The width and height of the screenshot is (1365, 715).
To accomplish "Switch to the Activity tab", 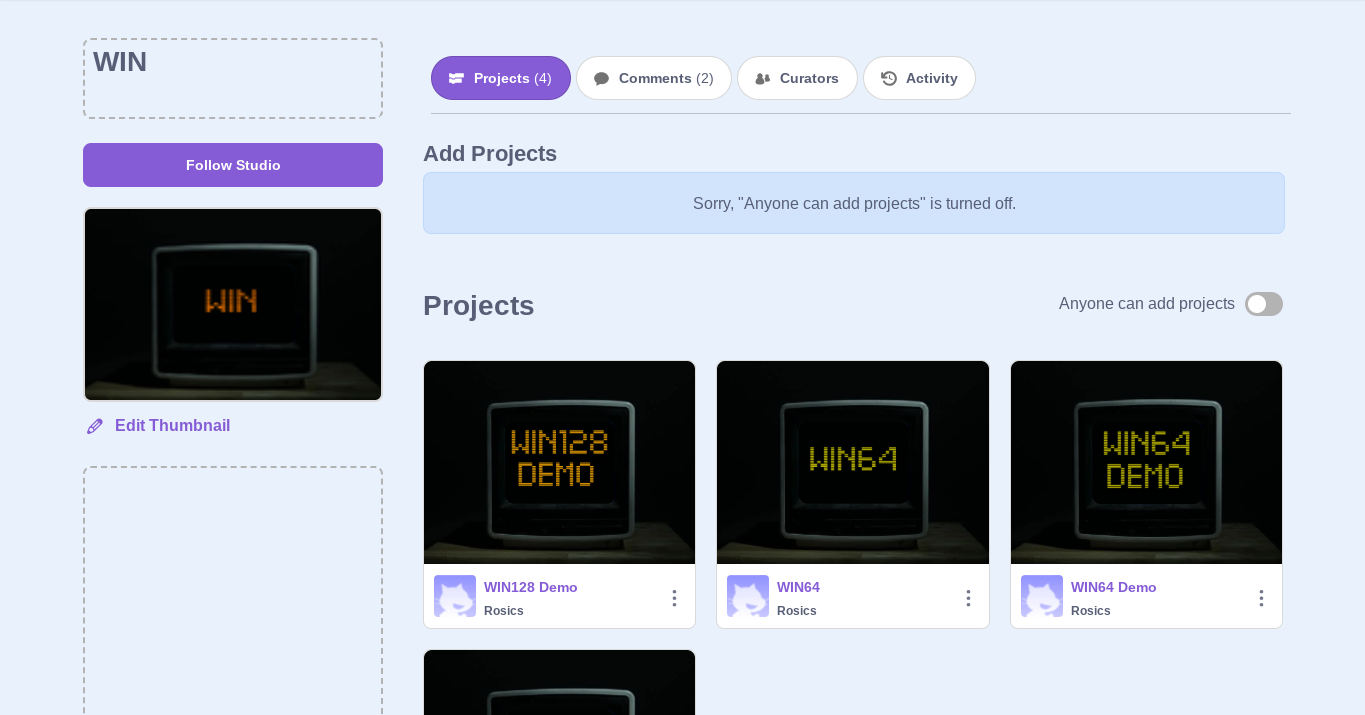I will click(919, 77).
